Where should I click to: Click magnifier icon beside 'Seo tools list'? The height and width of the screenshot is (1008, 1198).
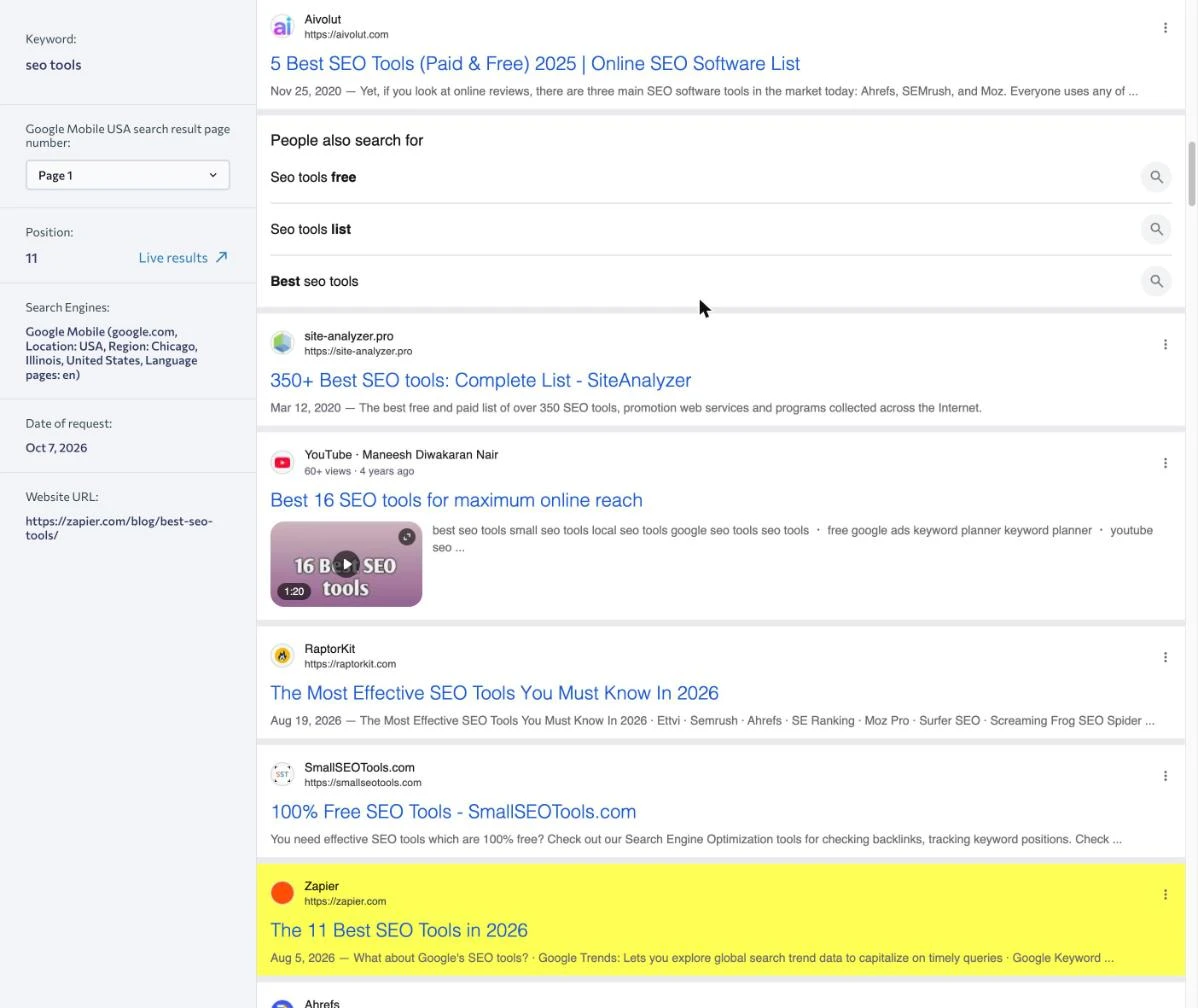coord(1156,229)
